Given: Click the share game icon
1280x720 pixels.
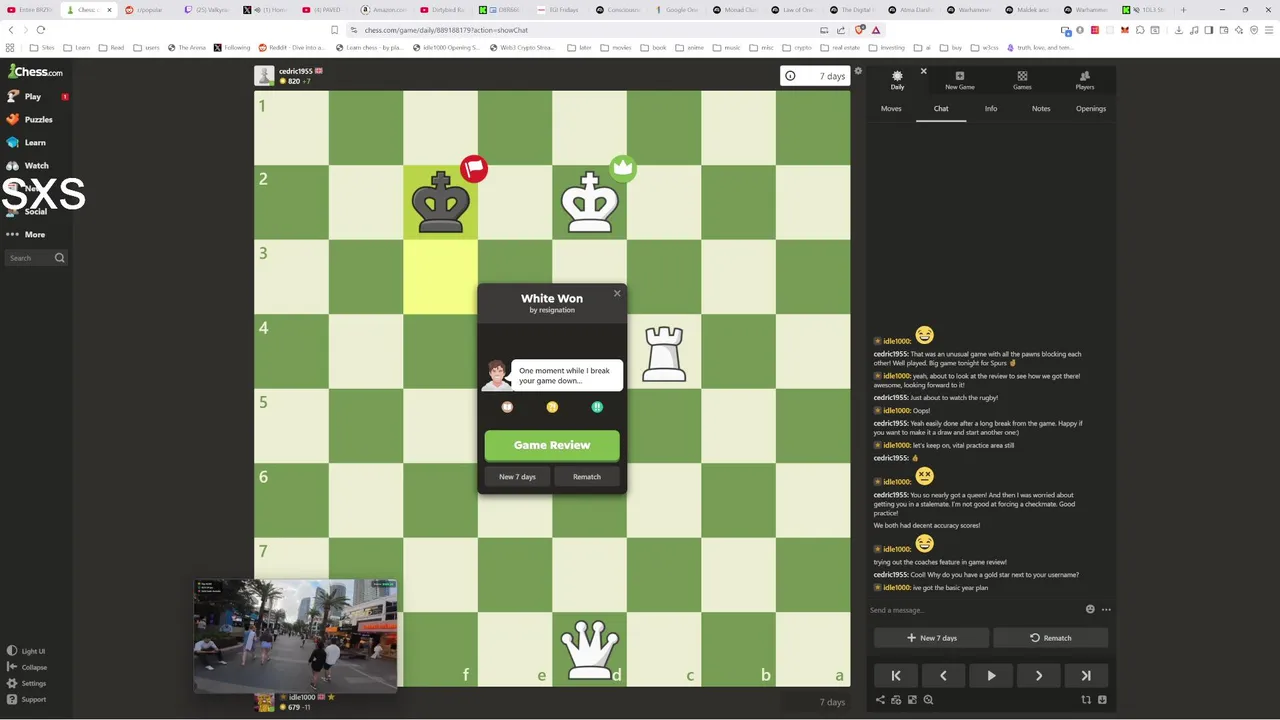Looking at the screenshot, I should coord(880,700).
